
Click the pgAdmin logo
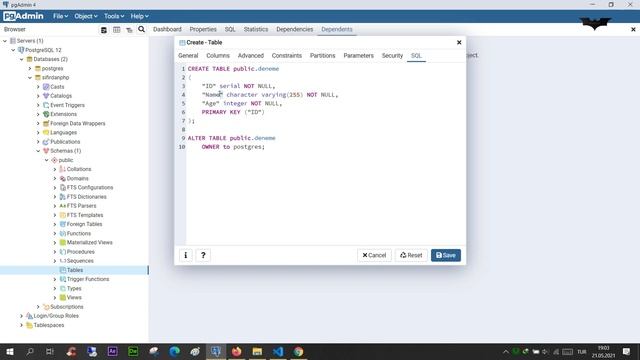pyautogui.click(x=23, y=16)
